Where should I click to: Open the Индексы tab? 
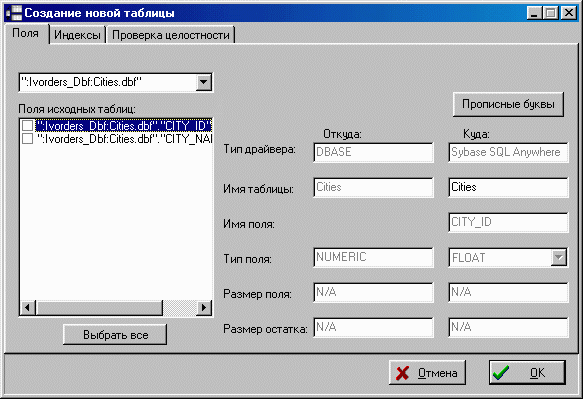(77, 35)
